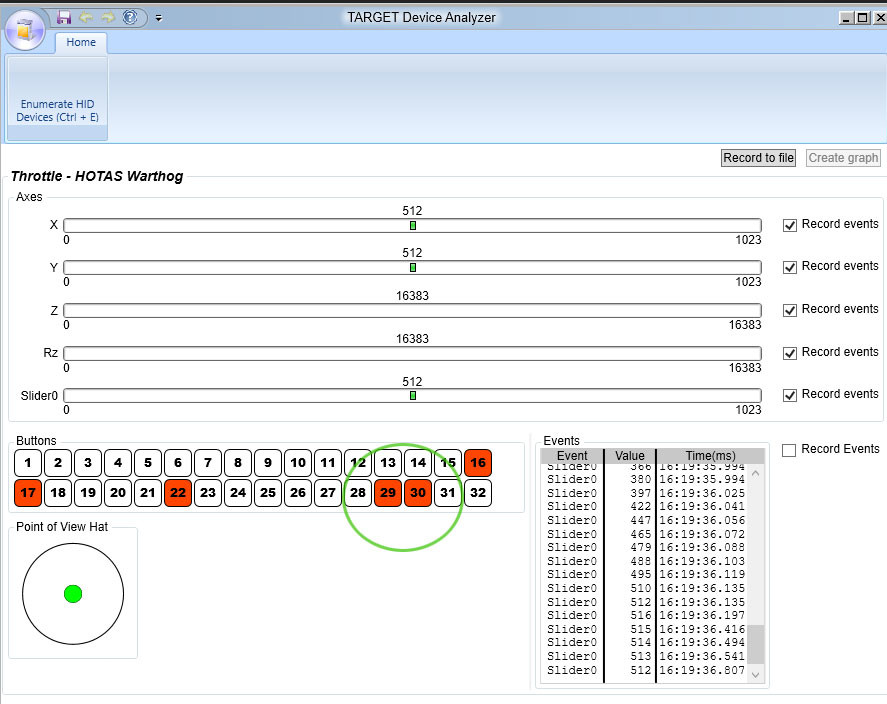Screen dimensions: 887x704
Task: Click the lit button indicator 29
Action: pos(388,493)
